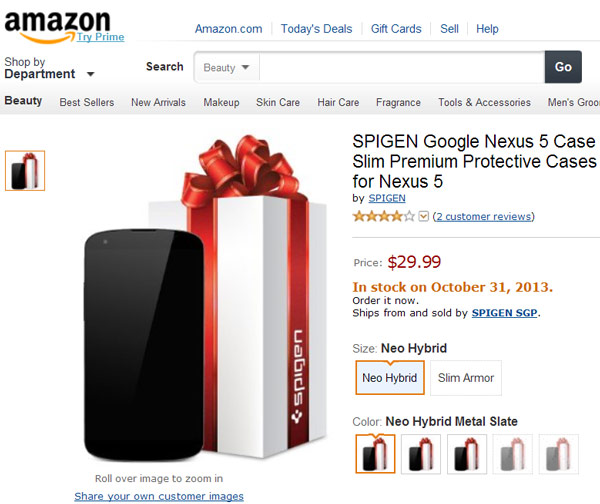Screen dimensions: 600x504
Task: Select the Neo Hybrid size option
Action: click(x=390, y=378)
